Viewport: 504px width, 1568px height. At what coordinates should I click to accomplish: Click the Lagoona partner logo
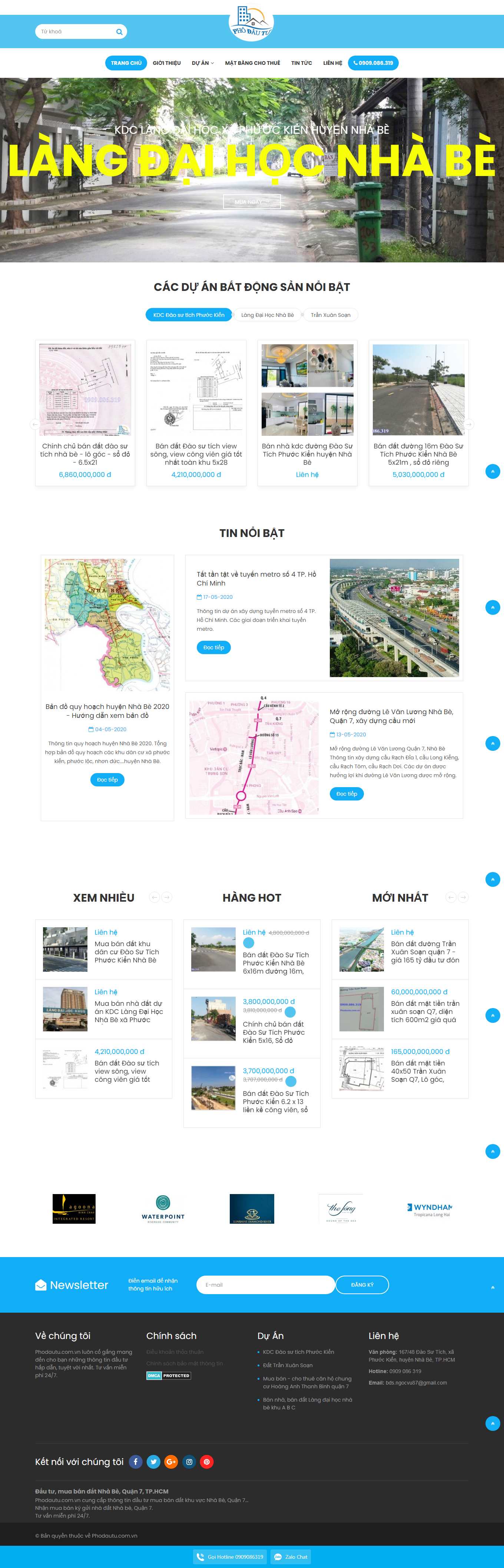click(x=74, y=1208)
